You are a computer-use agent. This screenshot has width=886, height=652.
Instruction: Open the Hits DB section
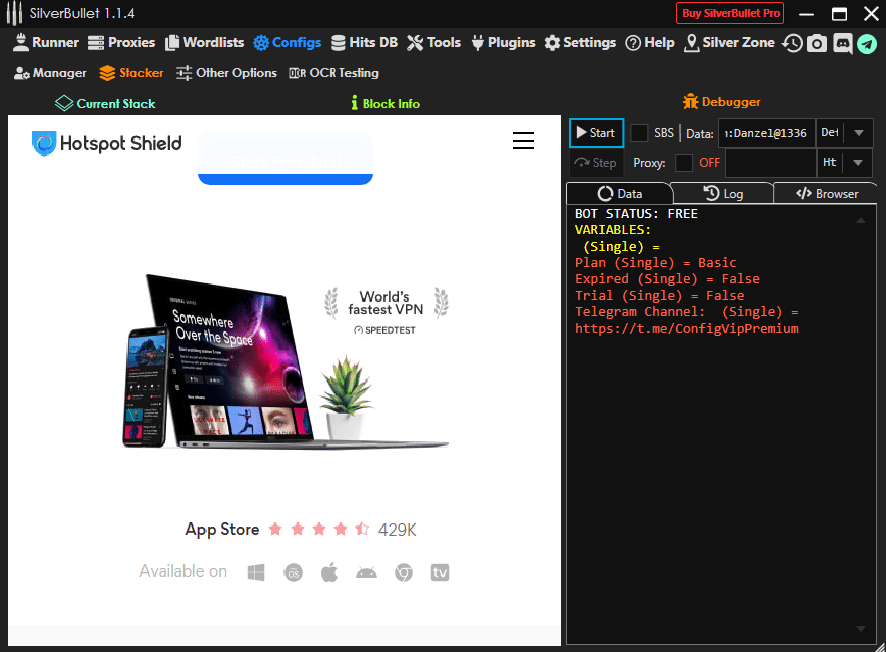click(x=364, y=42)
